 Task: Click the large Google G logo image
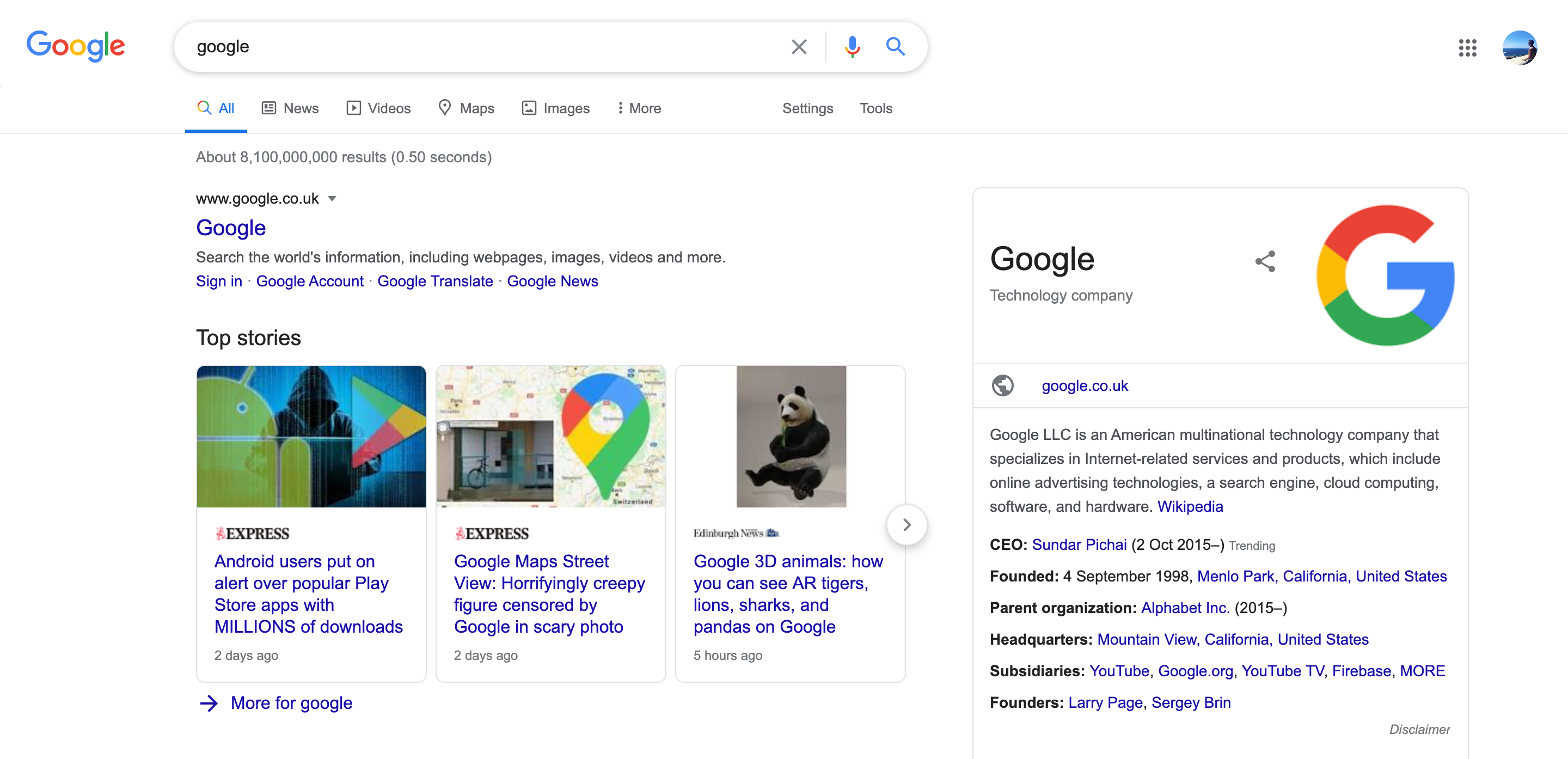tap(1386, 275)
